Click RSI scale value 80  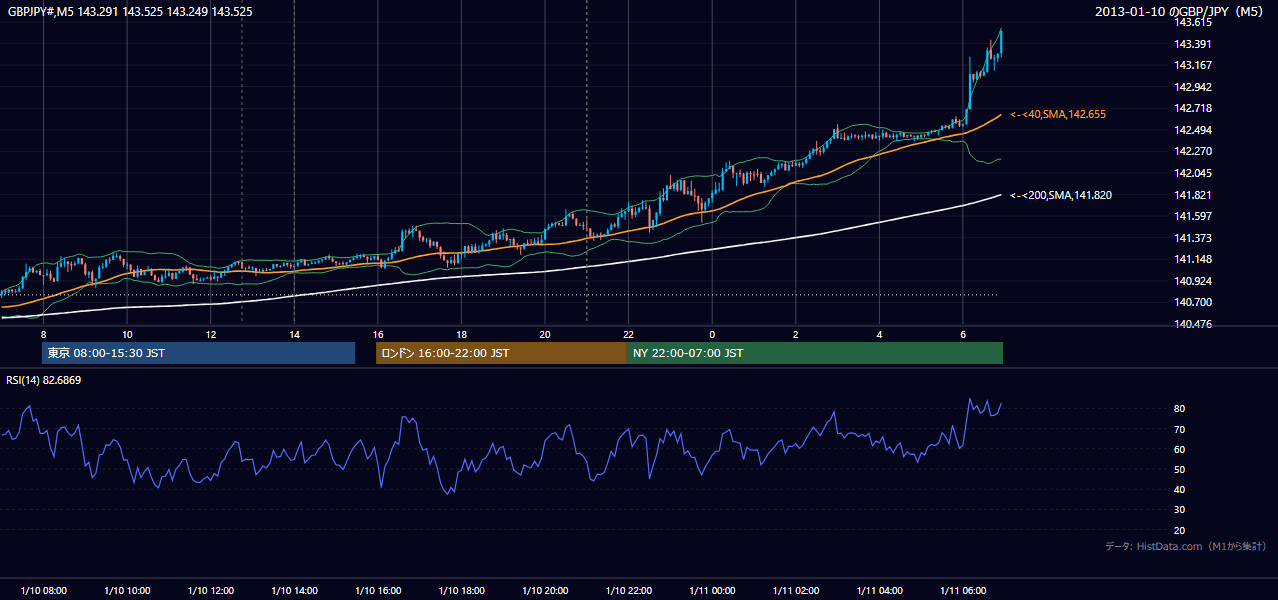pyautogui.click(x=1180, y=409)
